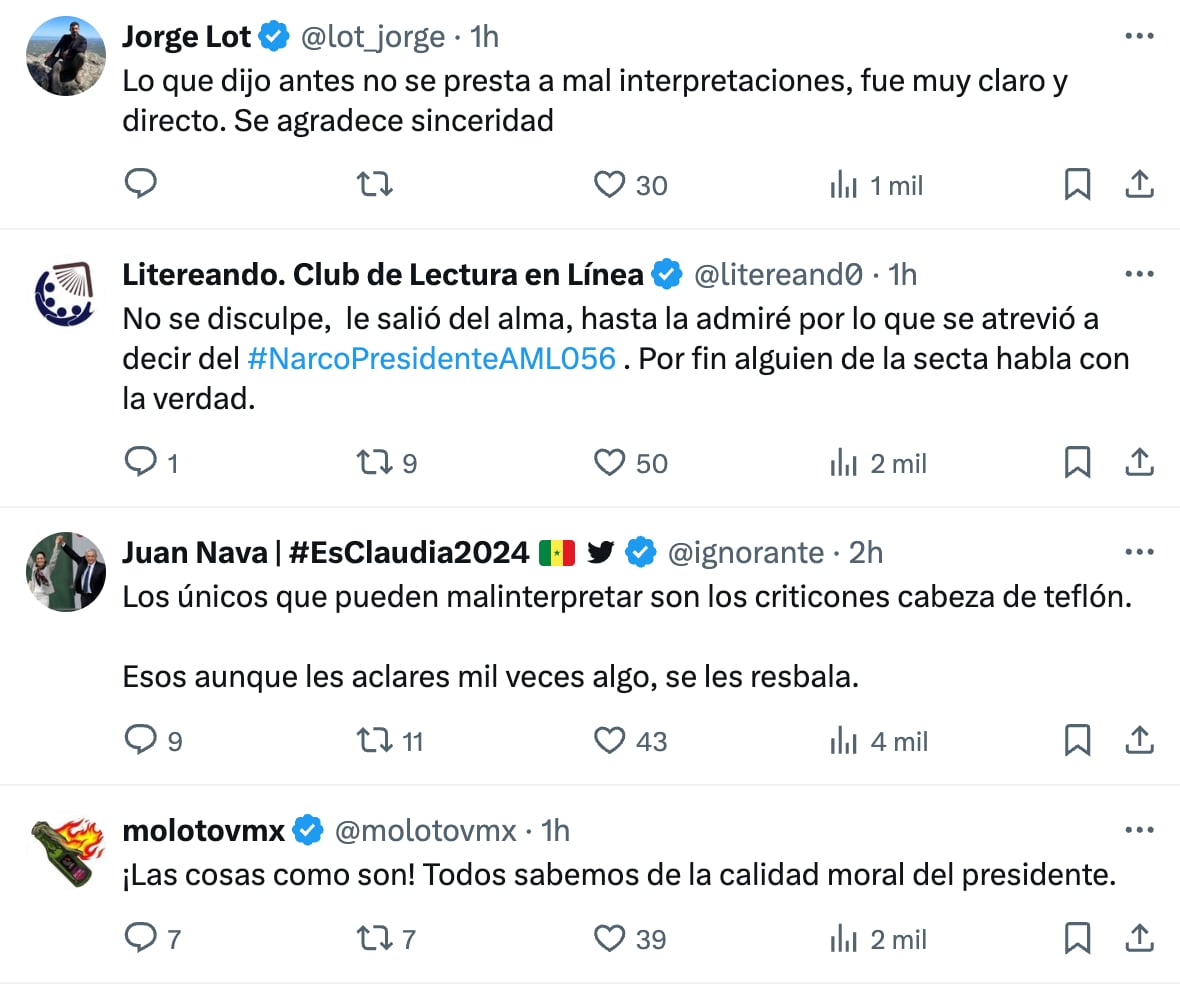Share the Litereando tweet
1180x986 pixels.
pyautogui.click(x=1140, y=462)
